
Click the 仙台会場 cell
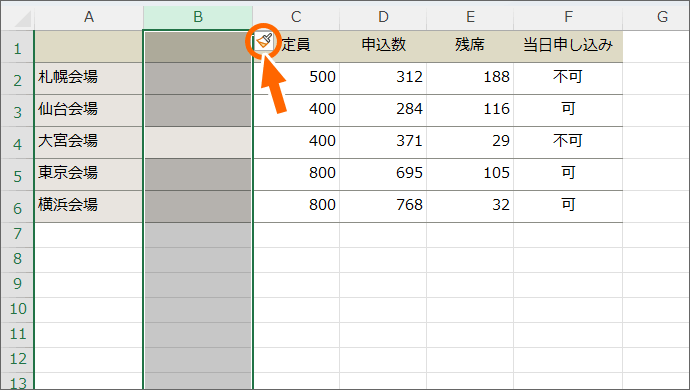point(88,110)
